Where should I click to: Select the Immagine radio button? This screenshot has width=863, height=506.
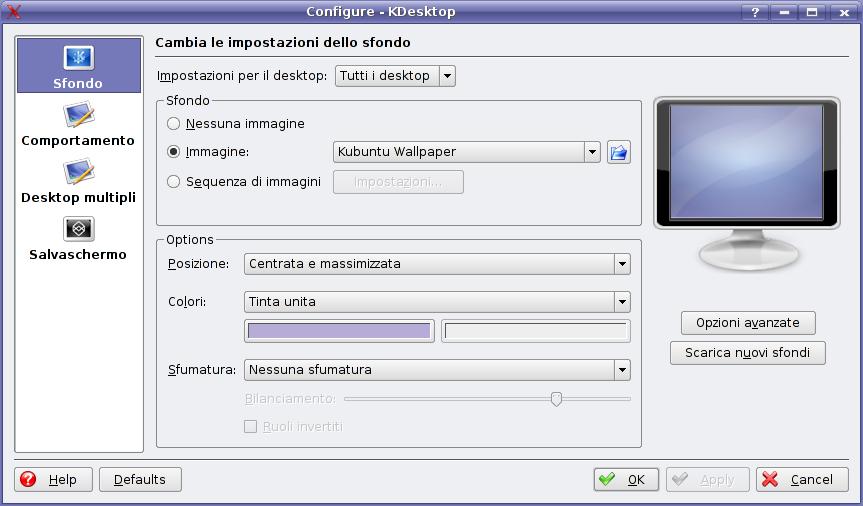[x=174, y=152]
